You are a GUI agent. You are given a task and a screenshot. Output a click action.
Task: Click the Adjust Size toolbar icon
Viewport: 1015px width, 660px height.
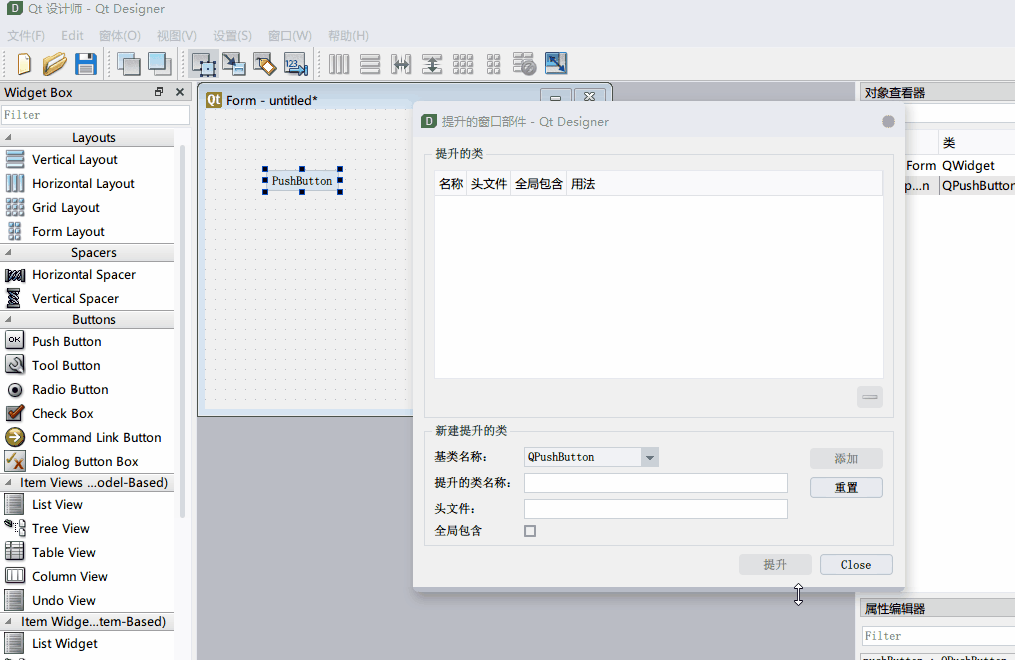555,63
